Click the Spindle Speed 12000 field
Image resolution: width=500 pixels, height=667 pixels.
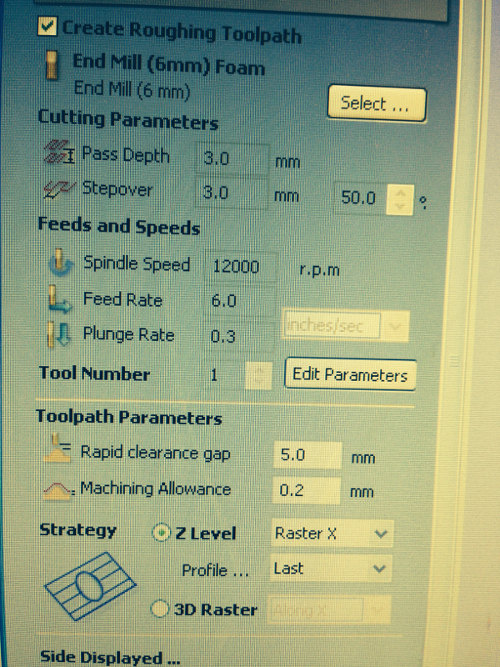tap(241, 267)
